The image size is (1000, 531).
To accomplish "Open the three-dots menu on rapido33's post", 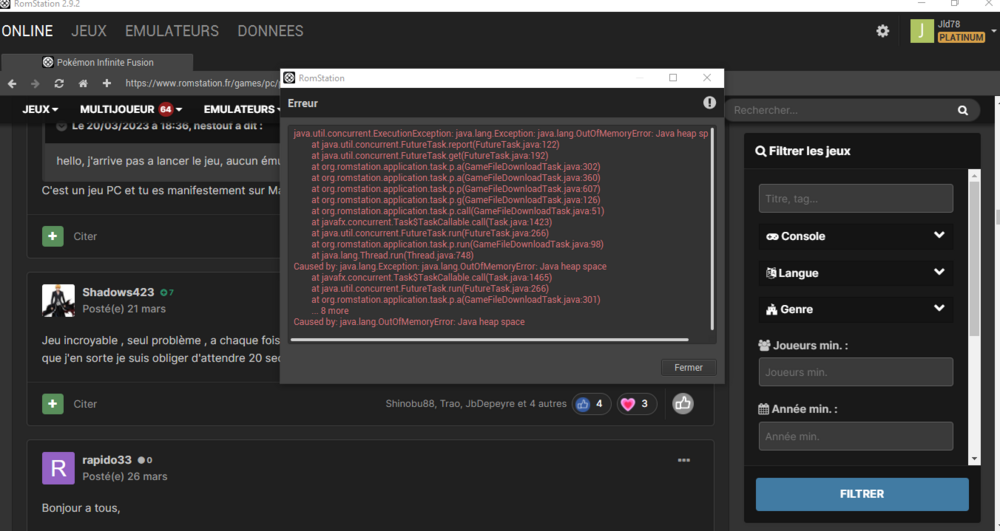I will (x=684, y=460).
